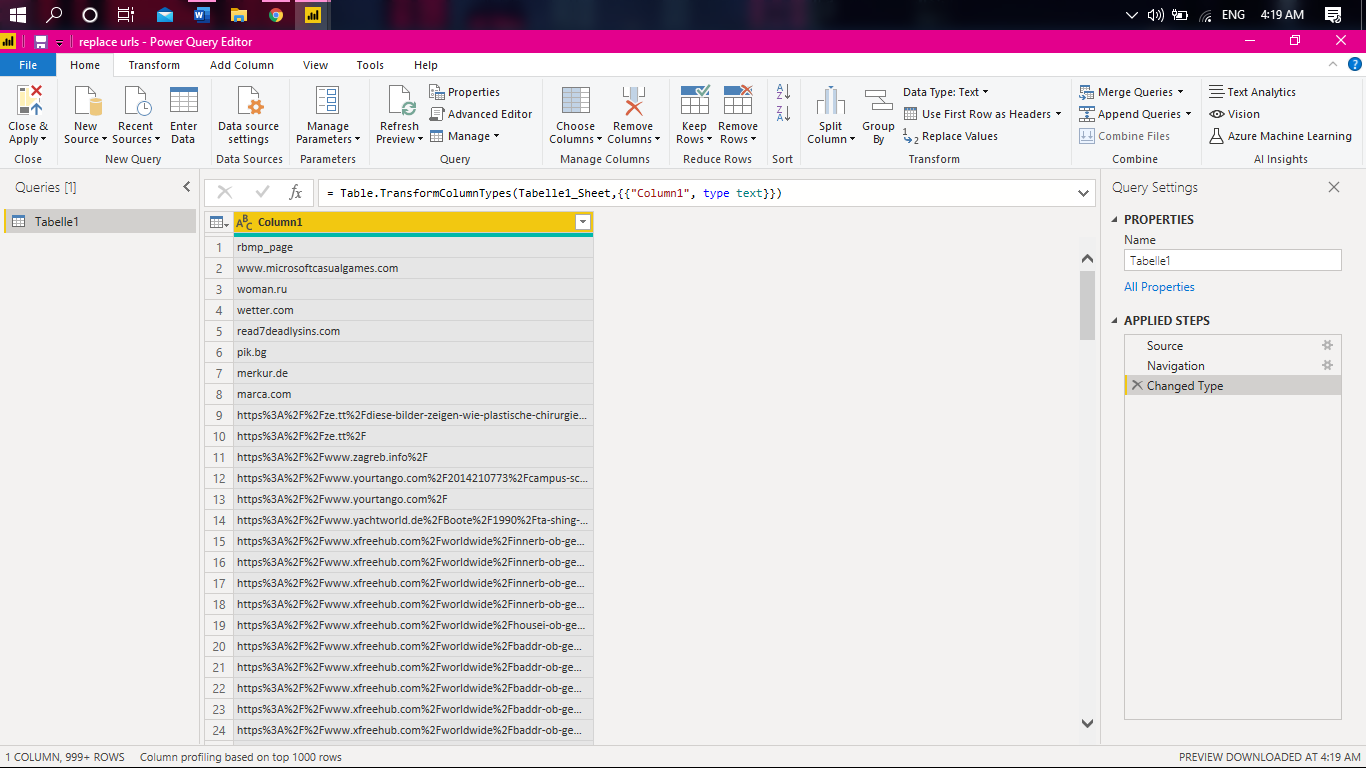Click the All Properties link
1366x768 pixels.
1159,286
